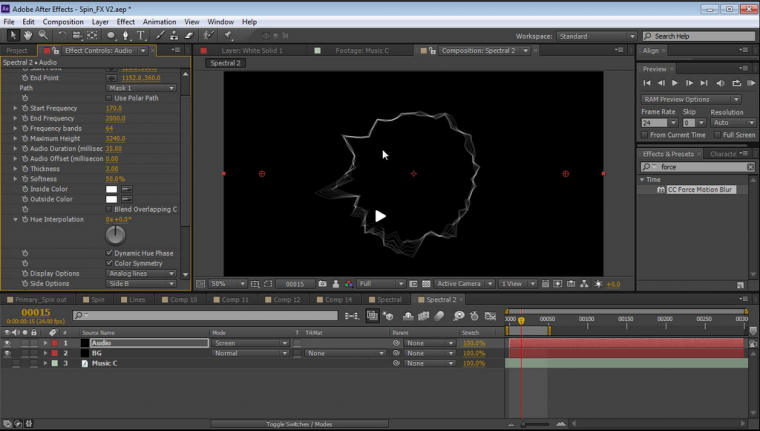Viewport: 760px width, 431px height.
Task: Select the Type tool
Action: tap(142, 35)
